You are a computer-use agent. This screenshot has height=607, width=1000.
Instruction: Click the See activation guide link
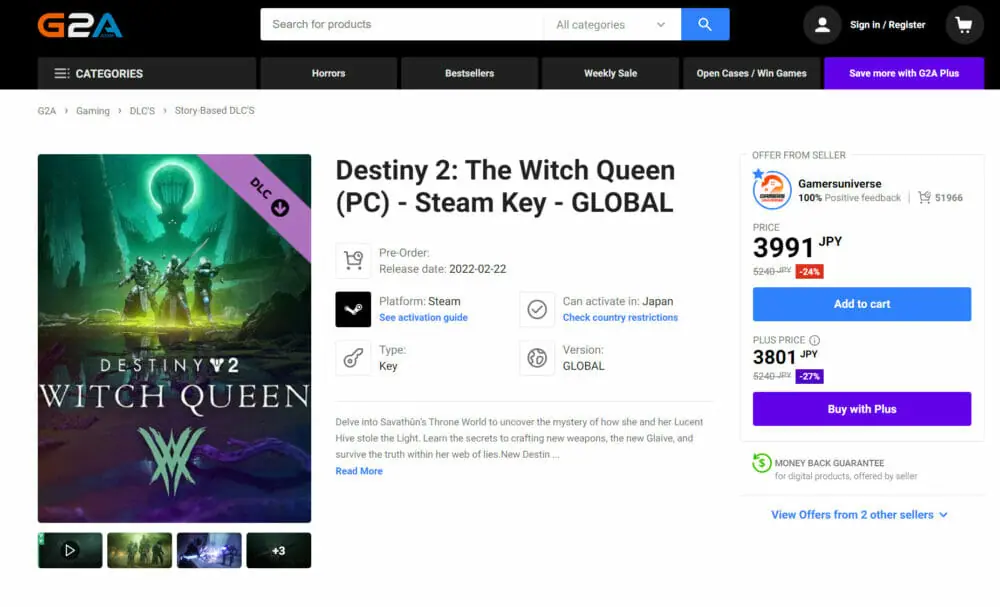pyautogui.click(x=423, y=318)
